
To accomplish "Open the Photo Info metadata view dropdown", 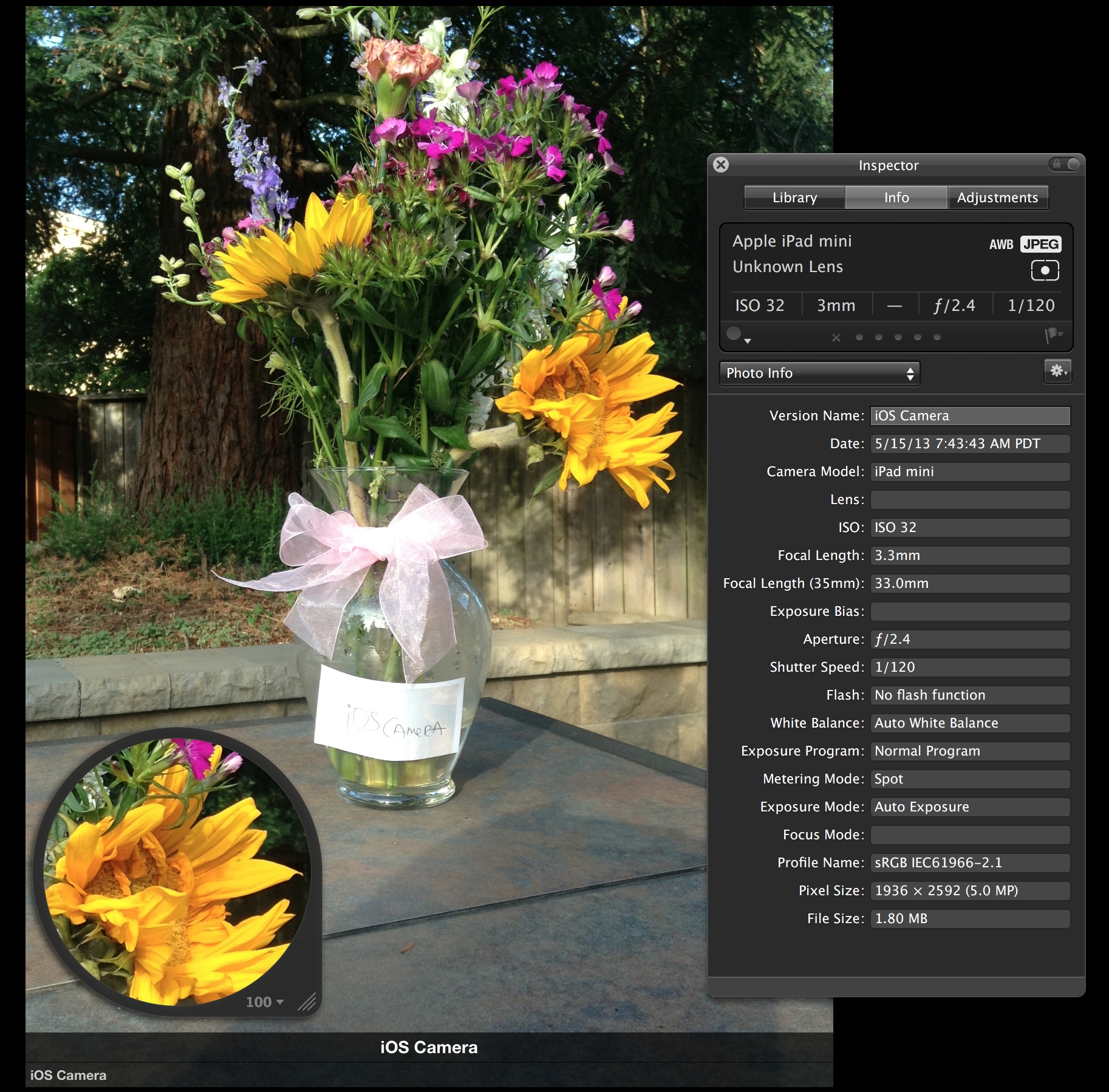I will point(819,374).
